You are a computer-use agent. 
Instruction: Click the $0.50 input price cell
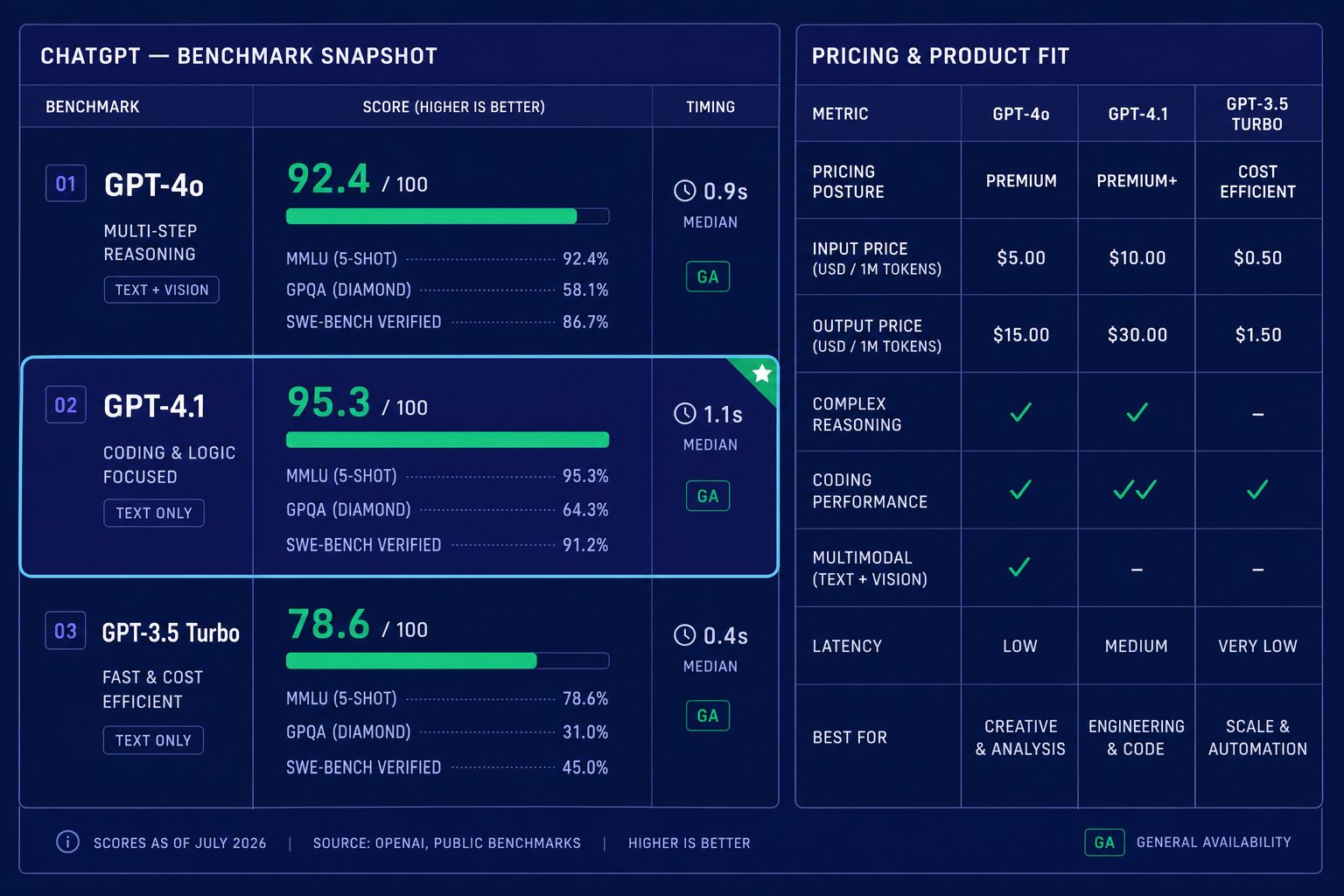1257,258
